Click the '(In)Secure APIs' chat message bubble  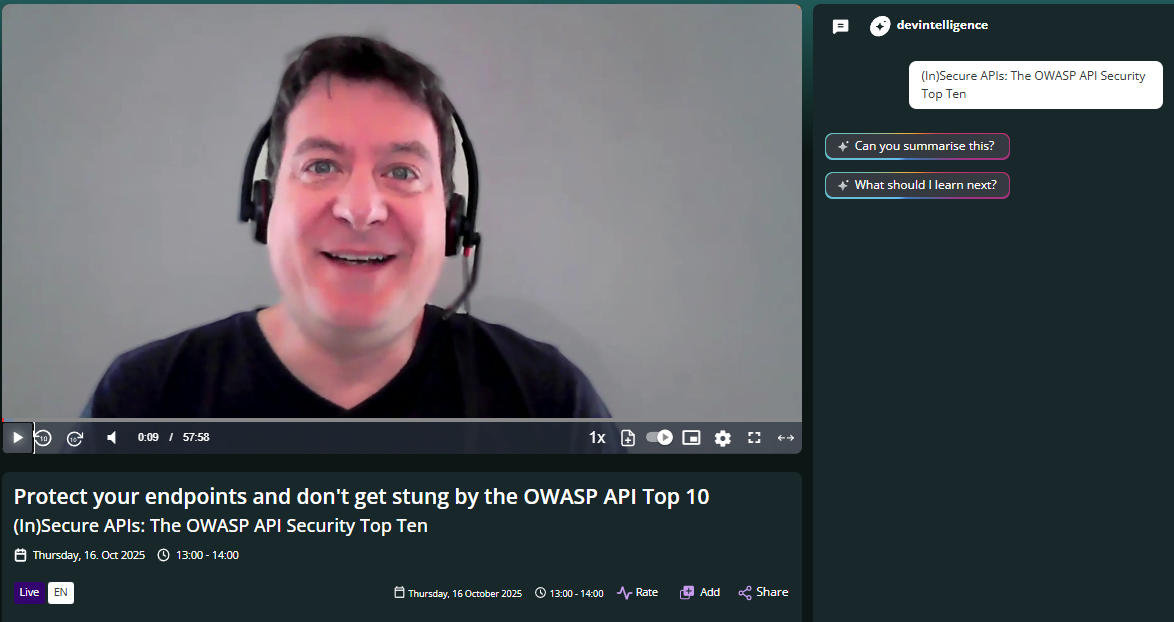coord(1035,84)
